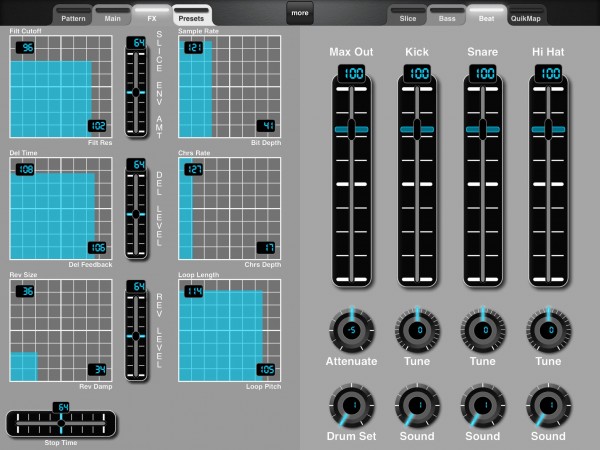Switch to the Slice tab
The image size is (600, 450).
408,16
